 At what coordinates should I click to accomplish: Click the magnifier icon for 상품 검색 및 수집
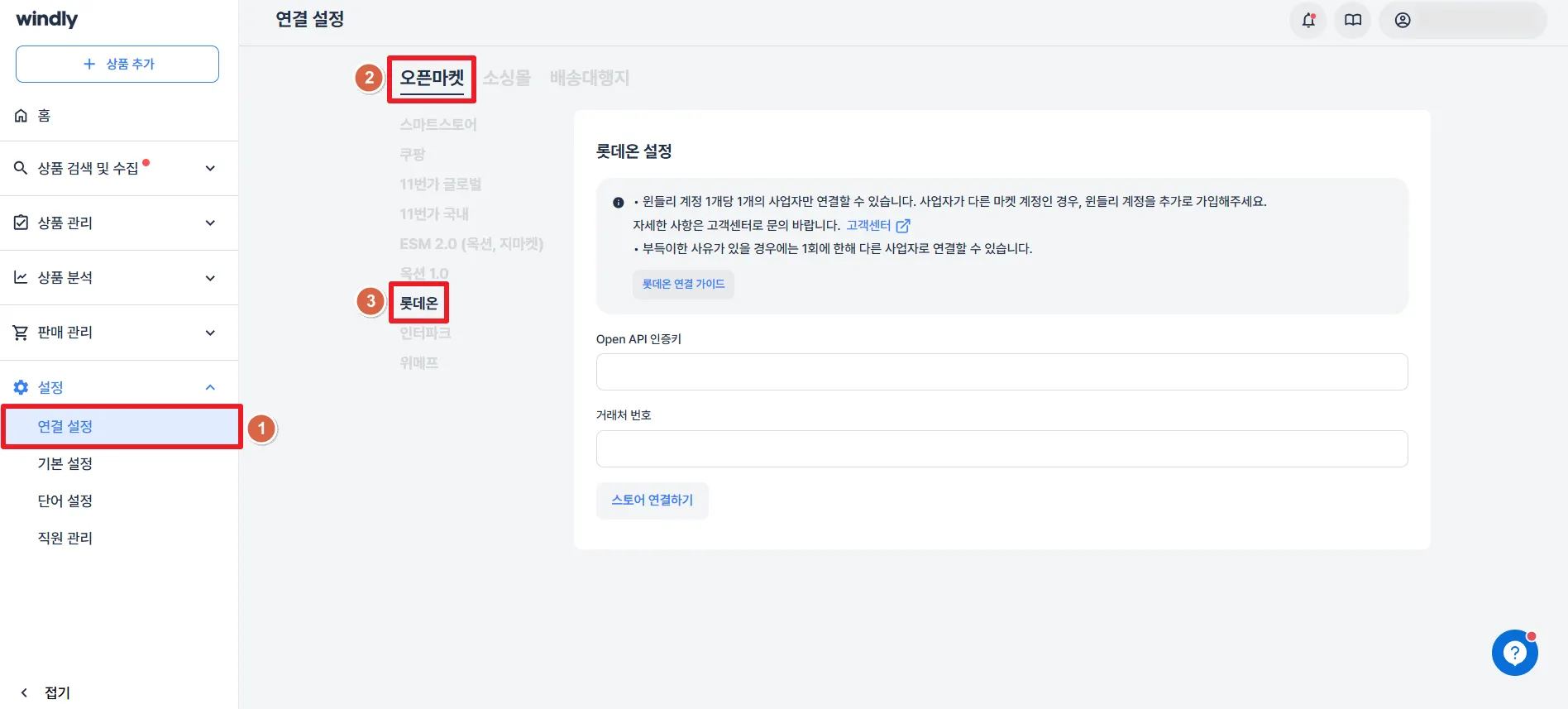[x=22, y=168]
